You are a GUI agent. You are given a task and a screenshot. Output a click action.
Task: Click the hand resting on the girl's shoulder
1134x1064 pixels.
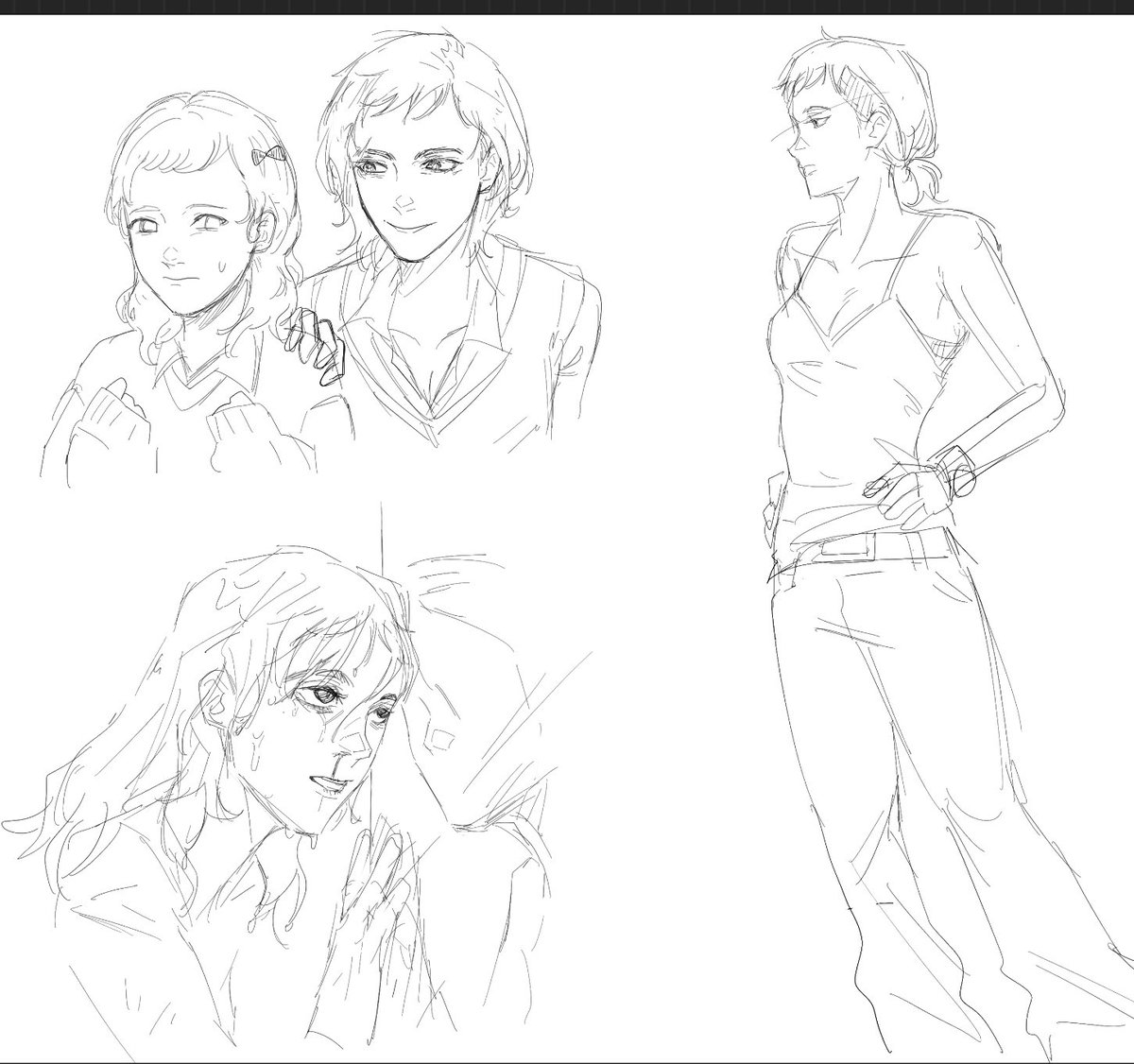click(316, 347)
